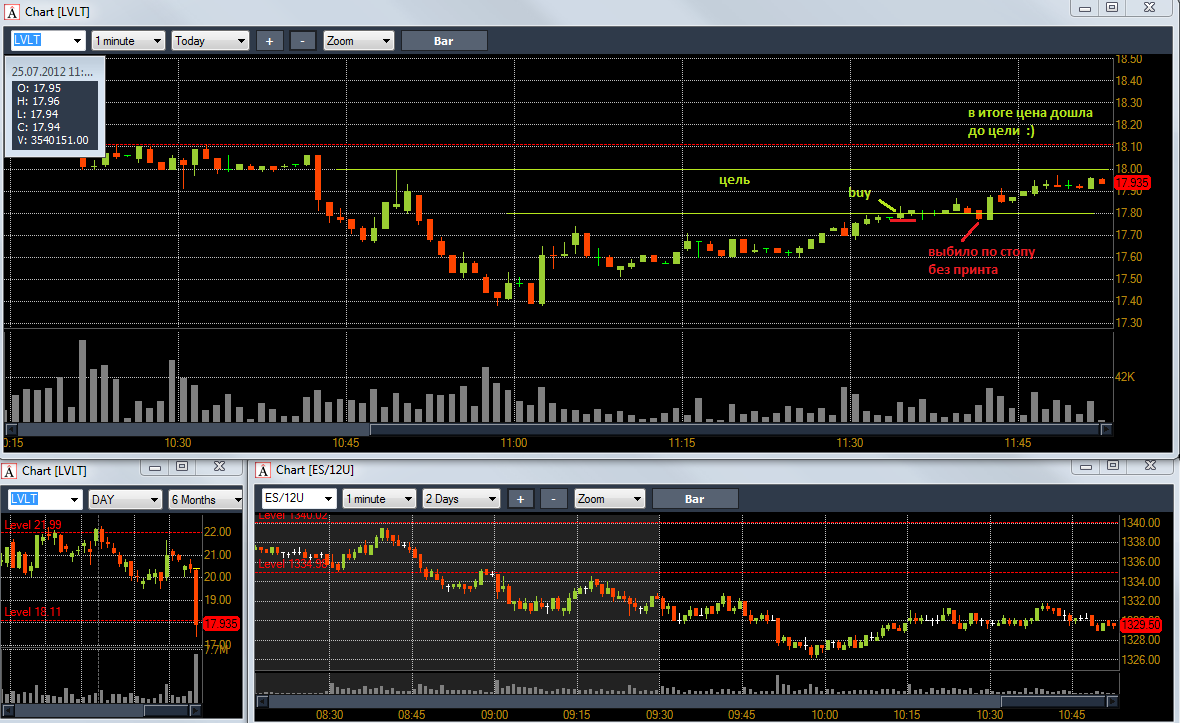The image size is (1180, 723).
Task: Click the app icon in the Chart [ES/12U] title bar
Action: (x=263, y=471)
